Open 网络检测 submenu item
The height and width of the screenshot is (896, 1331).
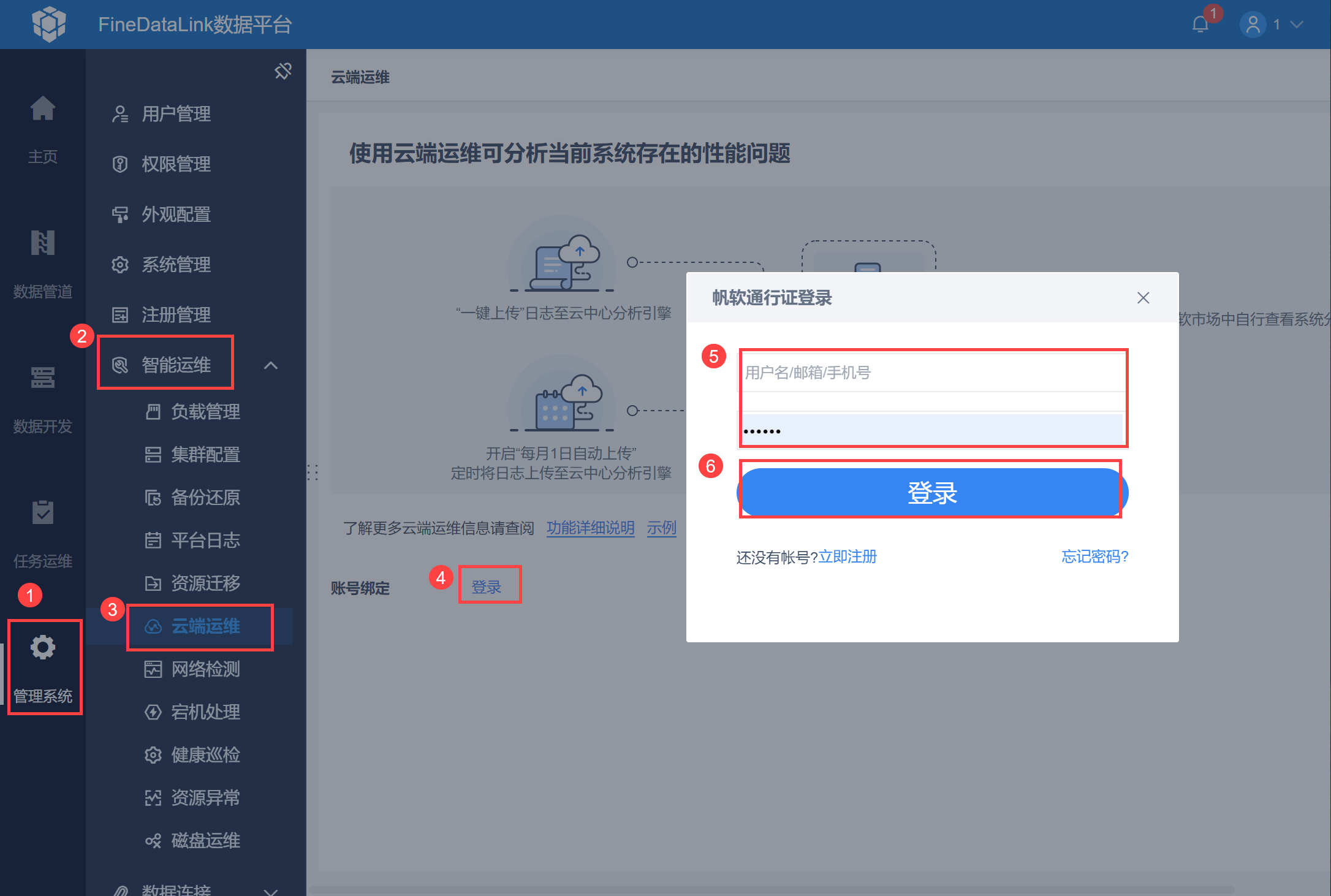(x=205, y=669)
